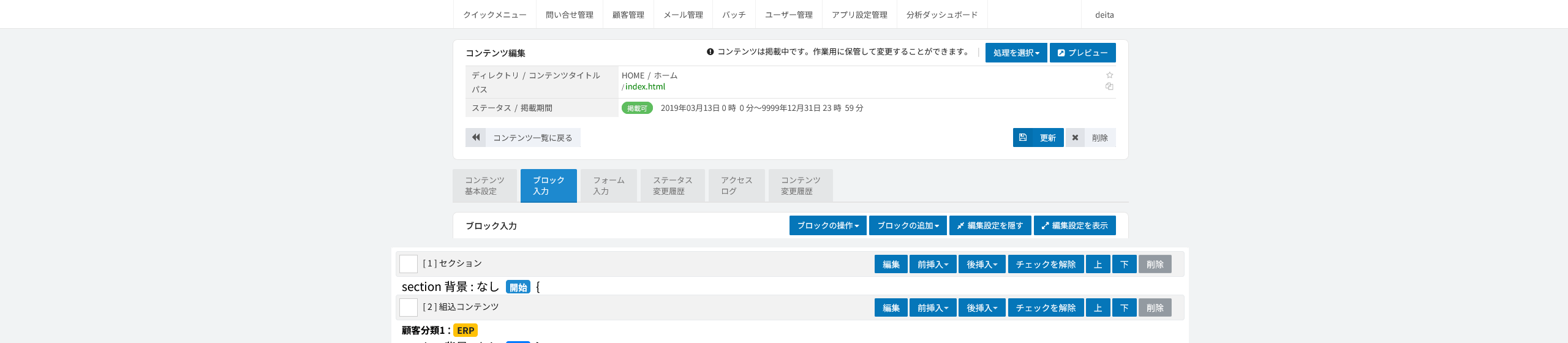Click 編集設定を隠す button
The width and height of the screenshot is (1568, 343).
990,225
